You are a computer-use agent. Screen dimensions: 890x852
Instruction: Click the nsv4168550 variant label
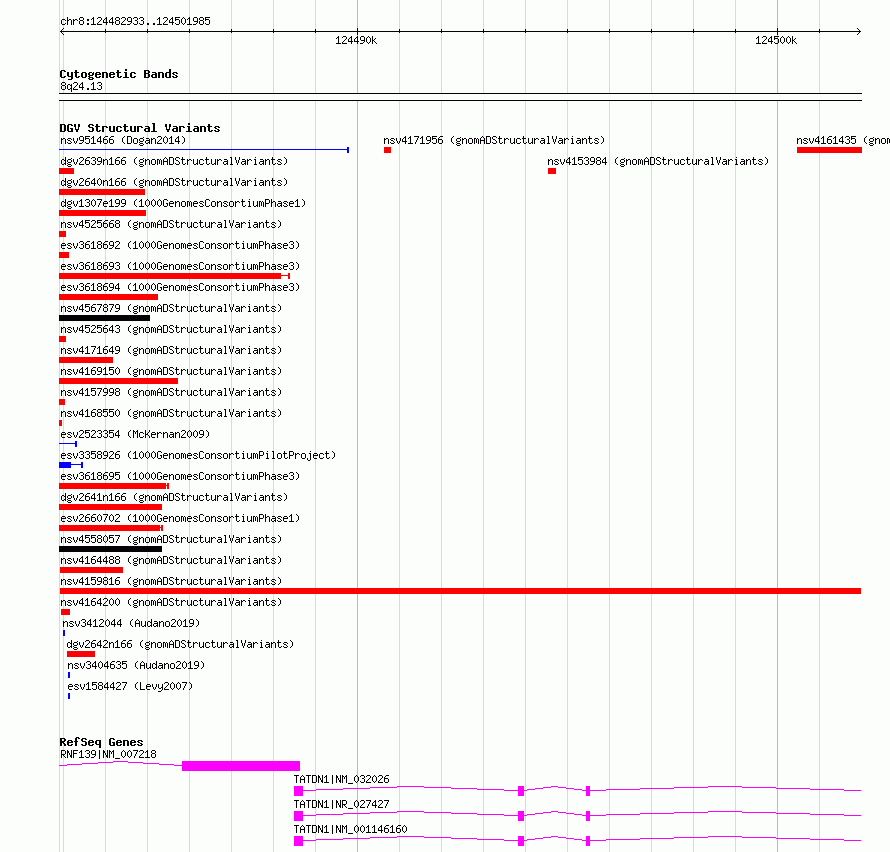click(x=171, y=413)
